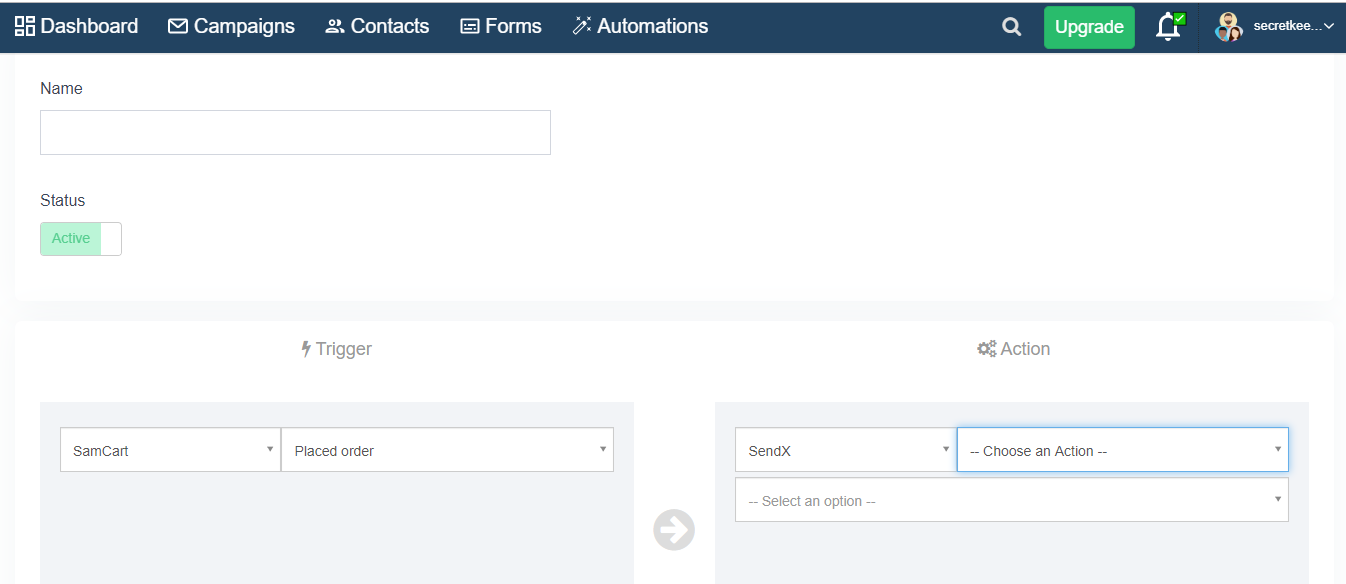The height and width of the screenshot is (584, 1346).
Task: Open search via magnifying glass icon
Action: [x=1012, y=27]
